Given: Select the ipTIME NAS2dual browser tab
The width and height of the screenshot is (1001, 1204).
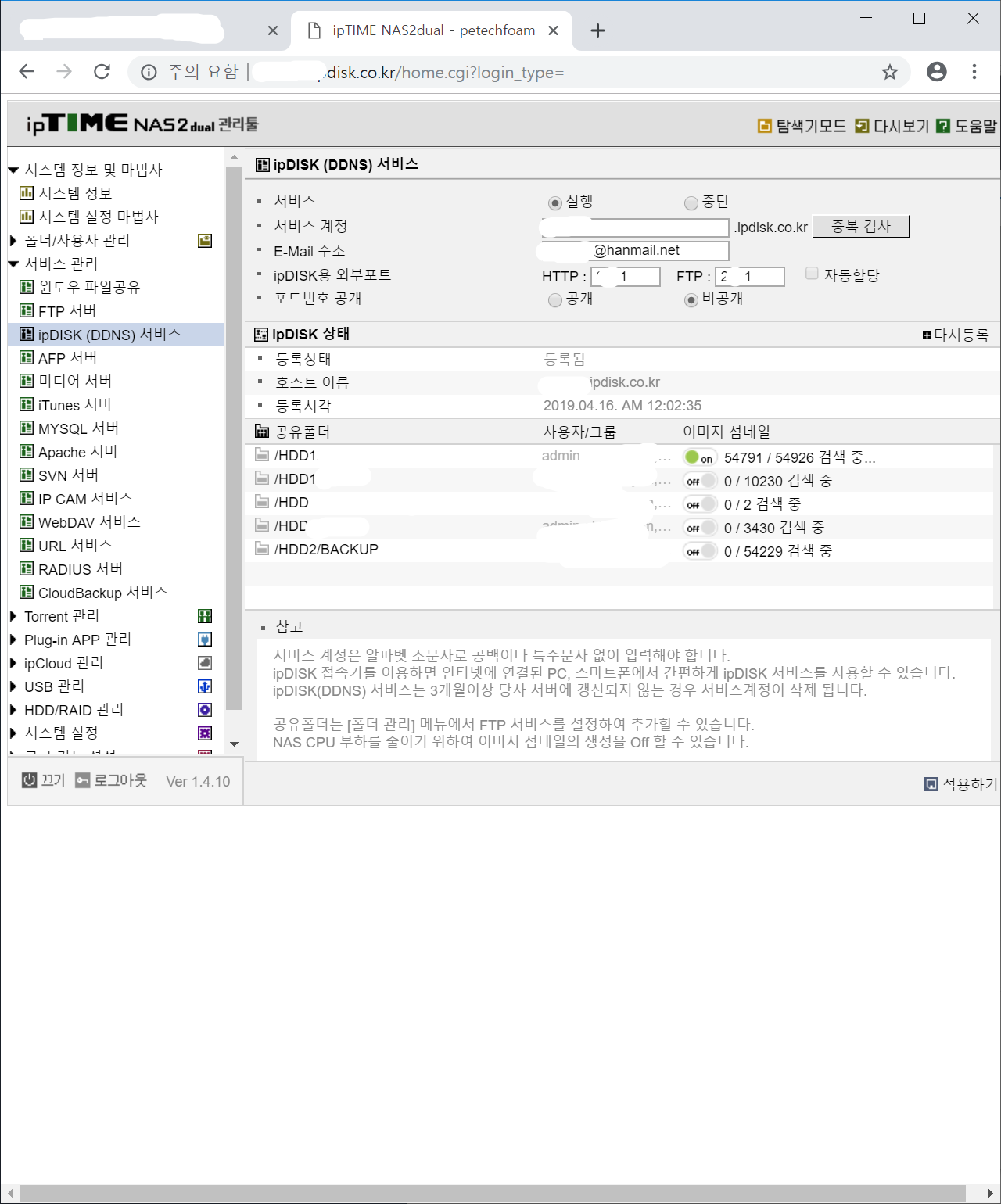Looking at the screenshot, I should tap(432, 30).
